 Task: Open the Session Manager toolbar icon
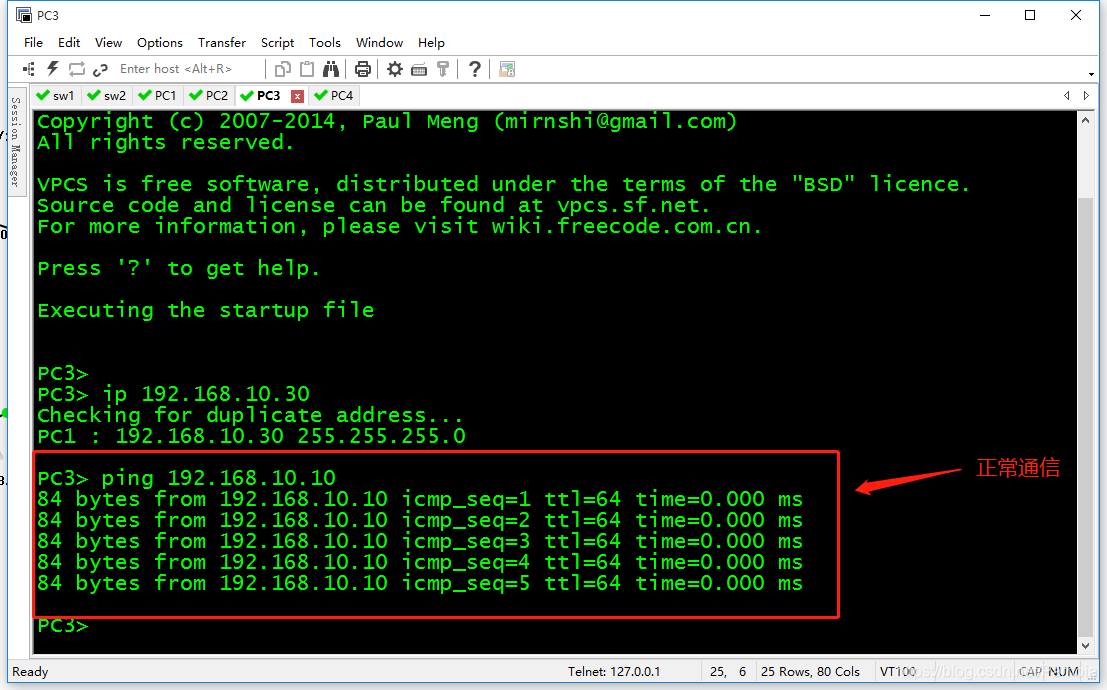click(29, 69)
